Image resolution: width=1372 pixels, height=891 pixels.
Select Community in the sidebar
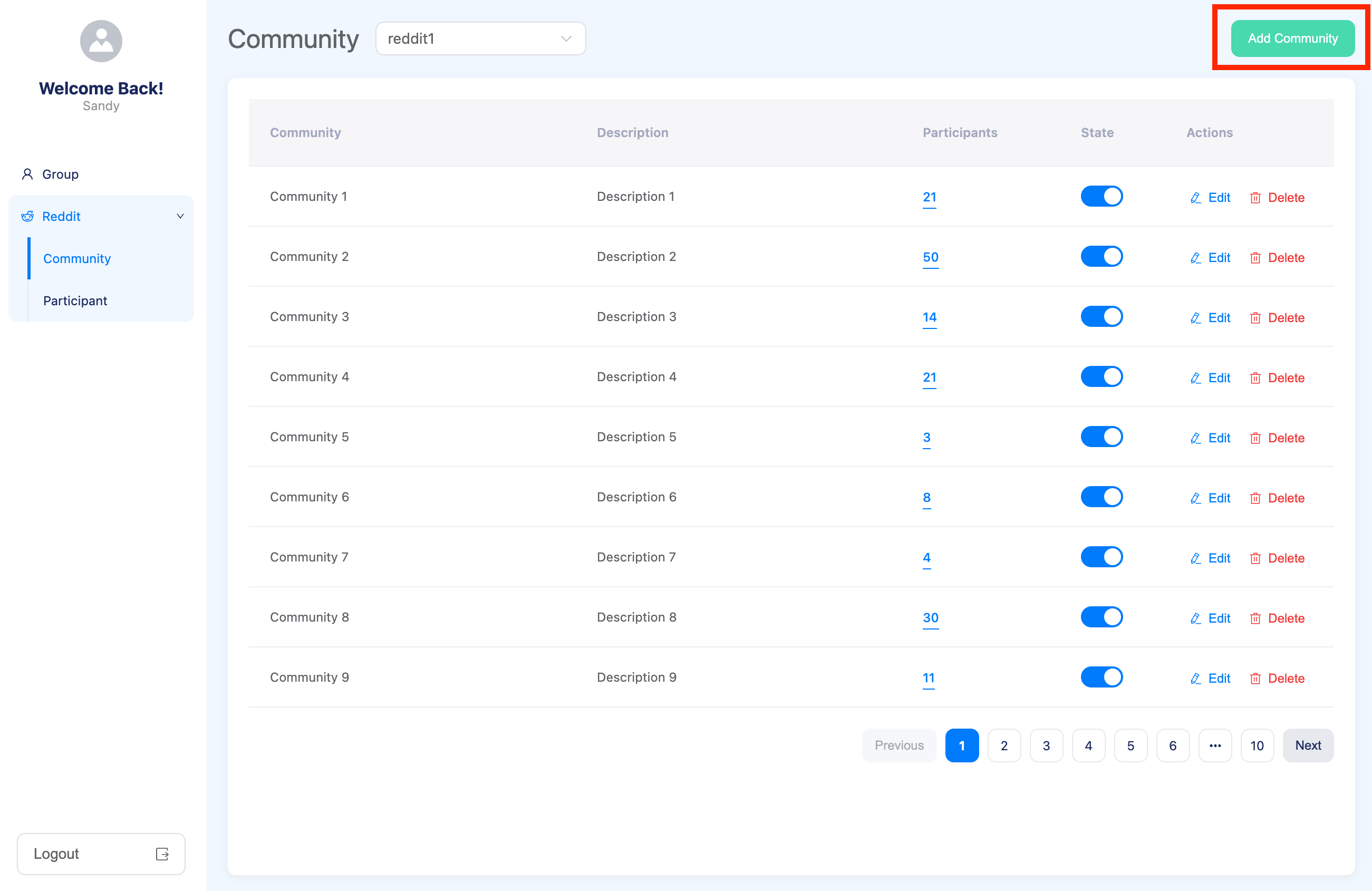click(76, 259)
